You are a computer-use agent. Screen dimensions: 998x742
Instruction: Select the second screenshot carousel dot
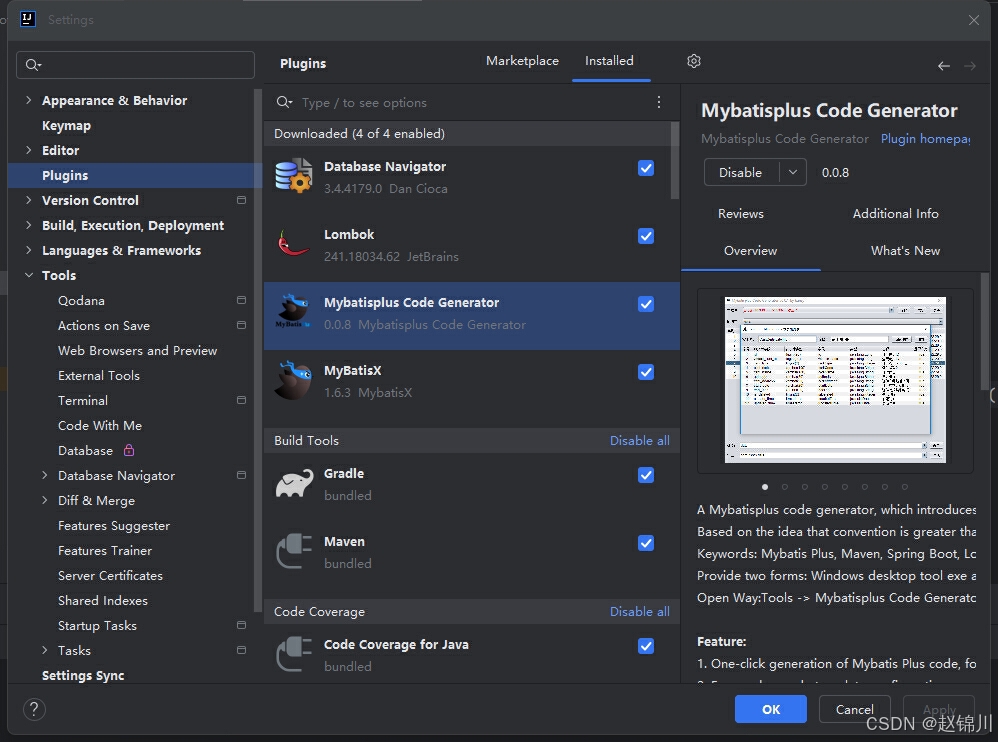tap(785, 487)
